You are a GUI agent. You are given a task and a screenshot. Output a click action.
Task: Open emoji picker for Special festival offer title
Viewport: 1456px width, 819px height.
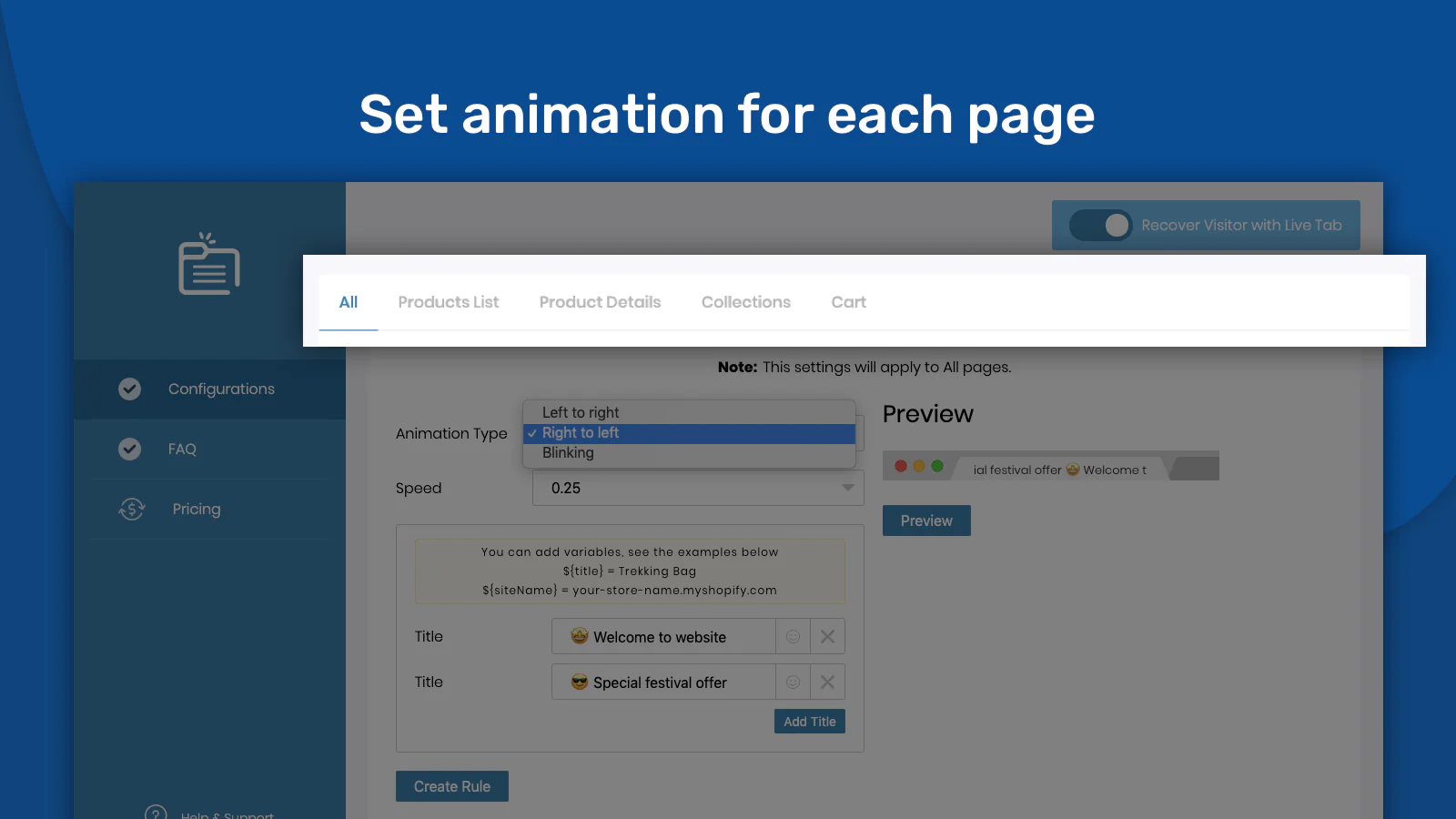click(x=793, y=682)
